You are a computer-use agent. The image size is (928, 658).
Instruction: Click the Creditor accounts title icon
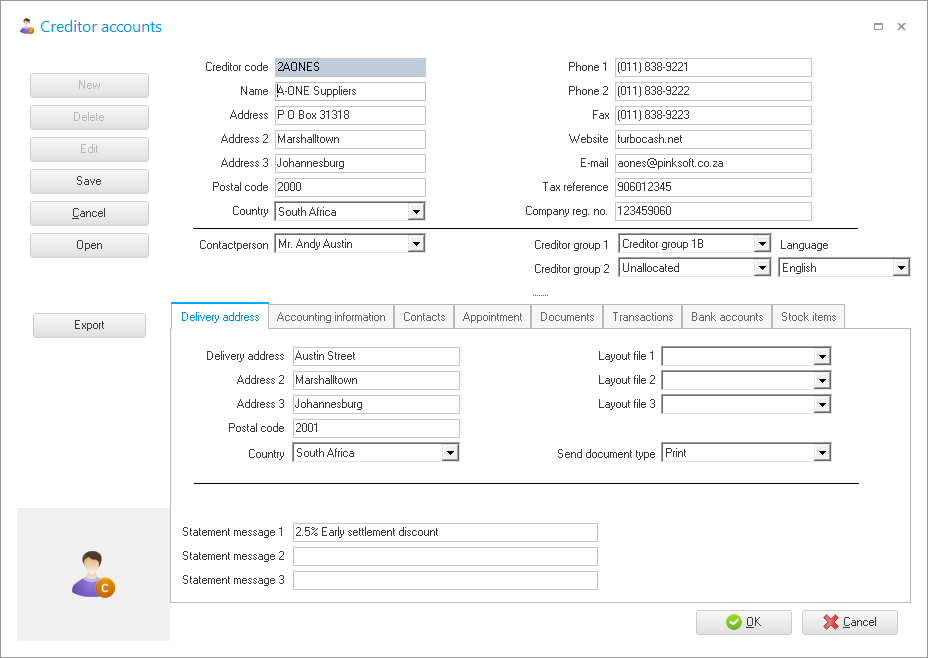[27, 27]
